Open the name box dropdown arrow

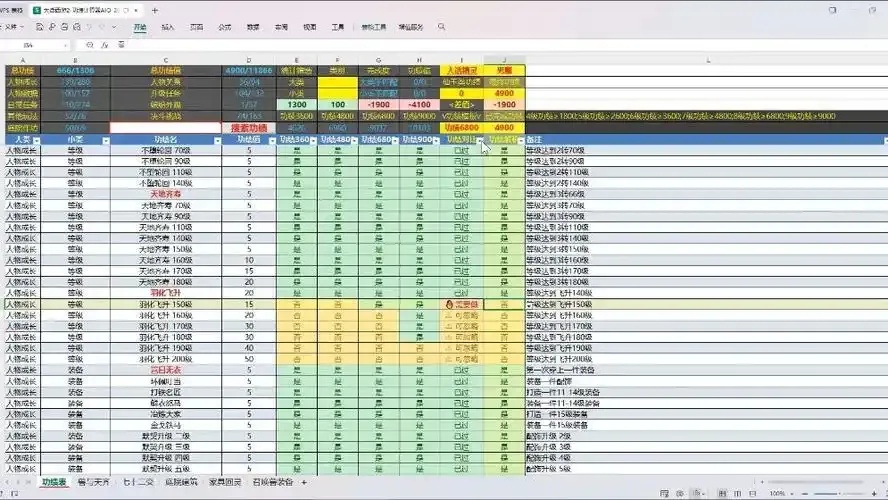[66, 45]
